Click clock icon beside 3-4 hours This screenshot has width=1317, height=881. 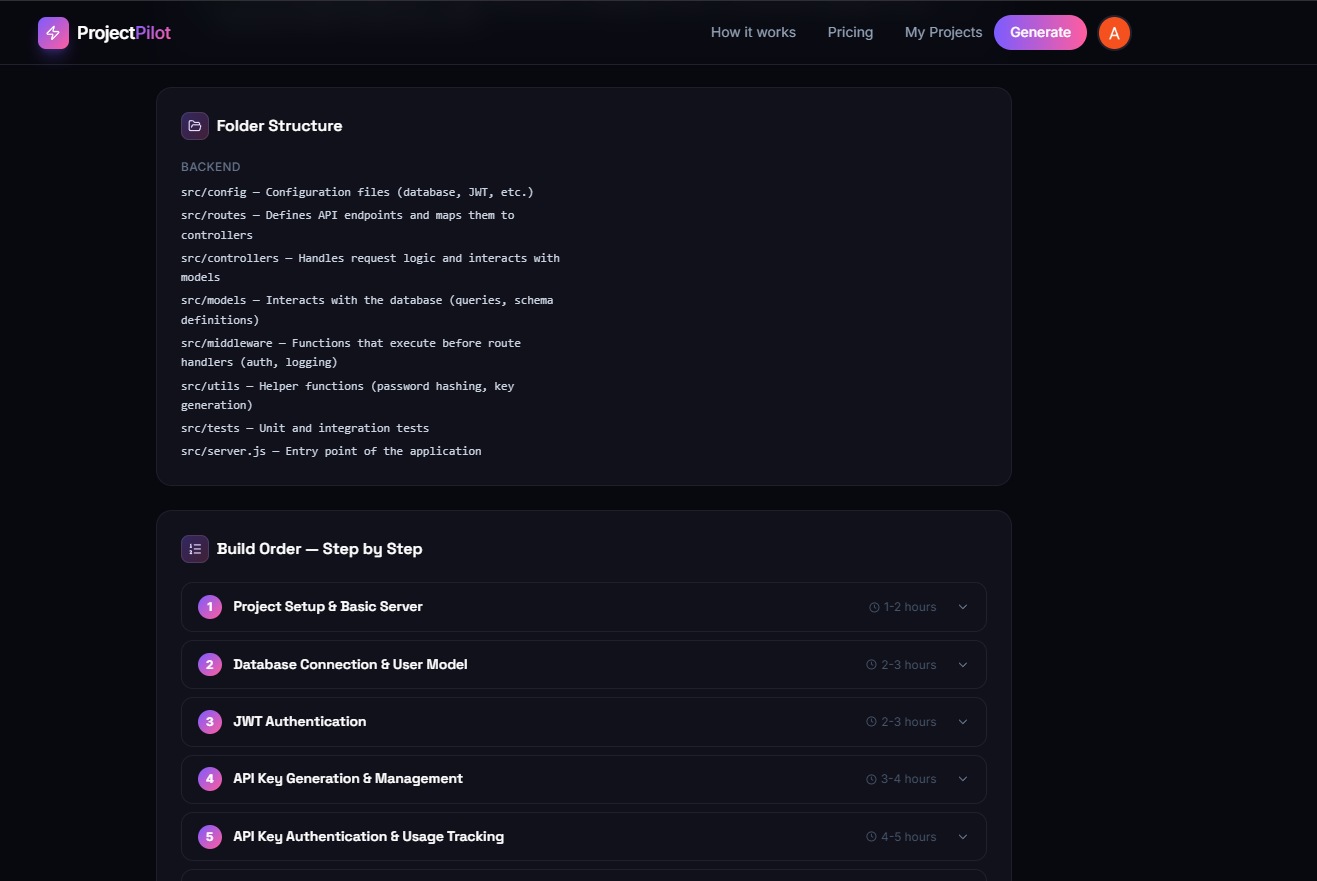(x=871, y=779)
